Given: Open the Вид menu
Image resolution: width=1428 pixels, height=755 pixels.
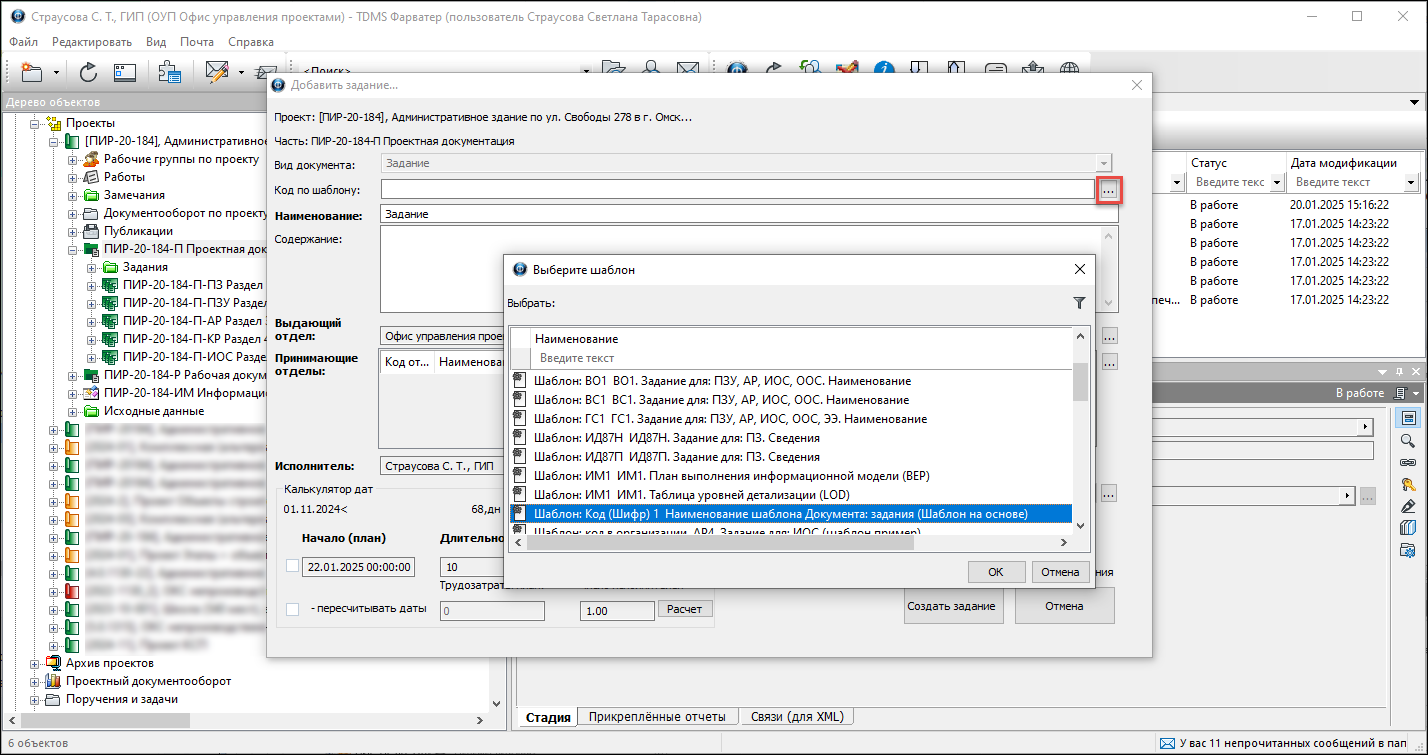Looking at the screenshot, I should tap(156, 42).
